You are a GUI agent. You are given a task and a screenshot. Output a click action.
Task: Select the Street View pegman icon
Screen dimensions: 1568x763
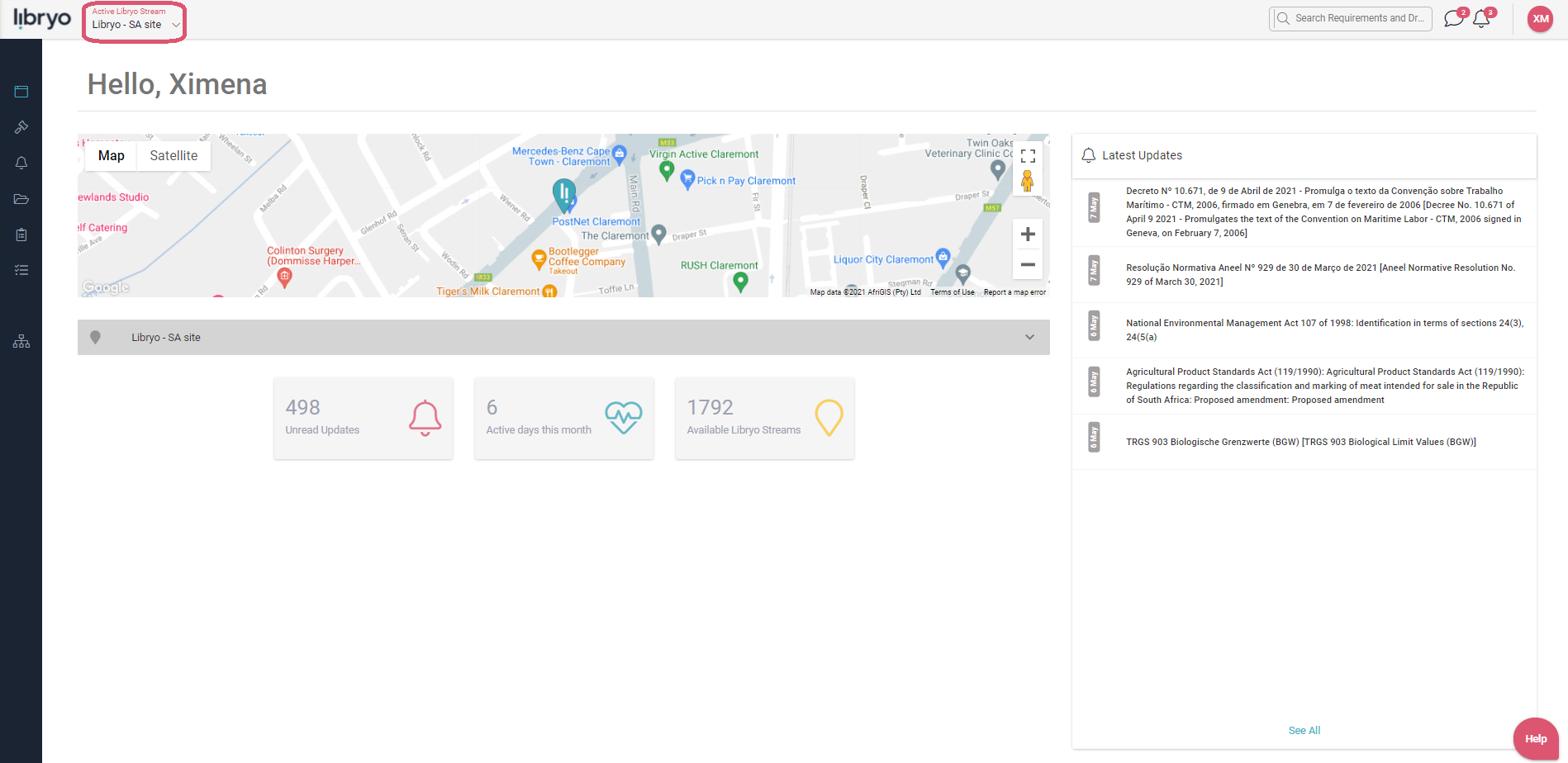point(1028,180)
